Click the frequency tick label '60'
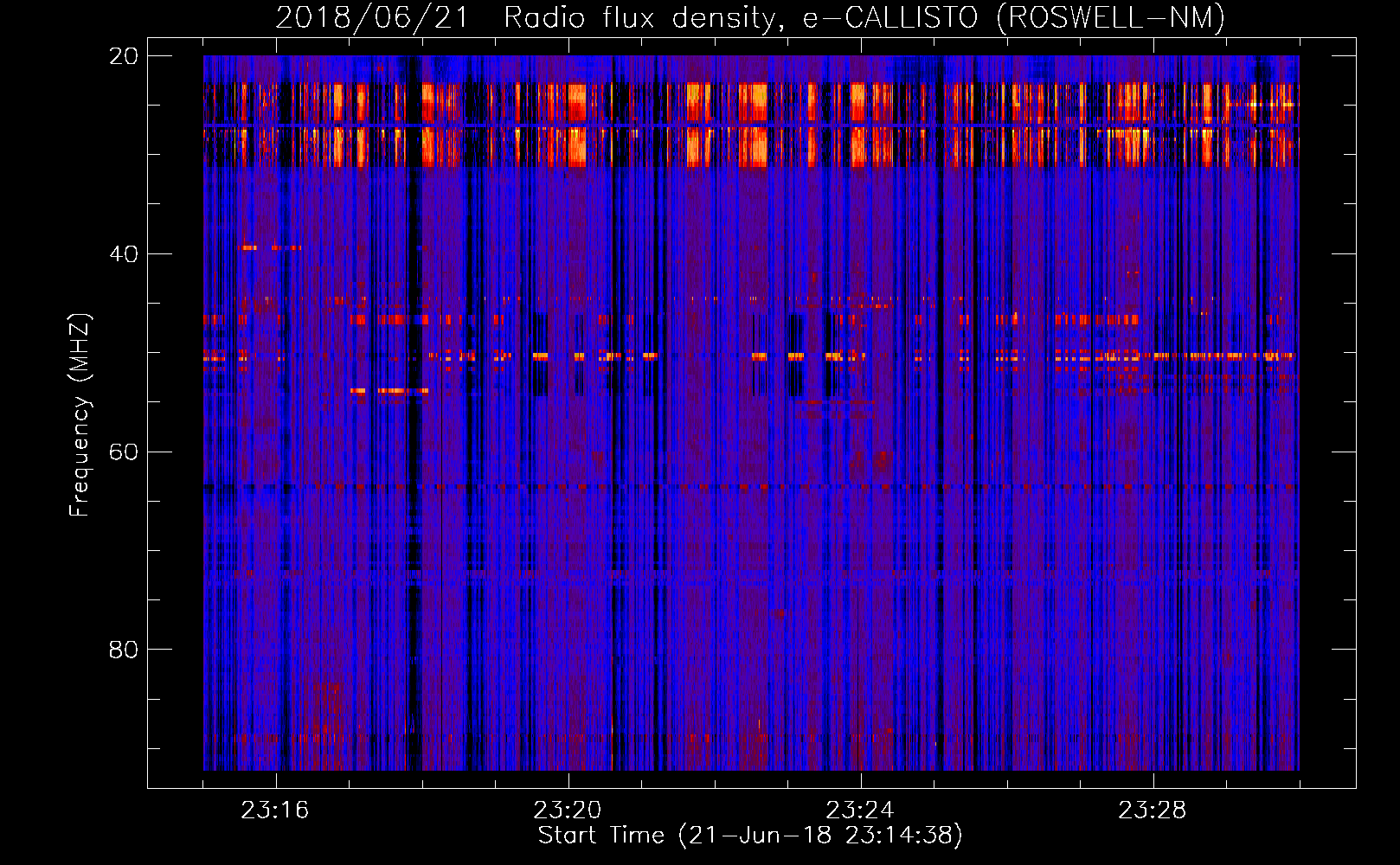Screen dimensions: 1400x865 point(124,452)
